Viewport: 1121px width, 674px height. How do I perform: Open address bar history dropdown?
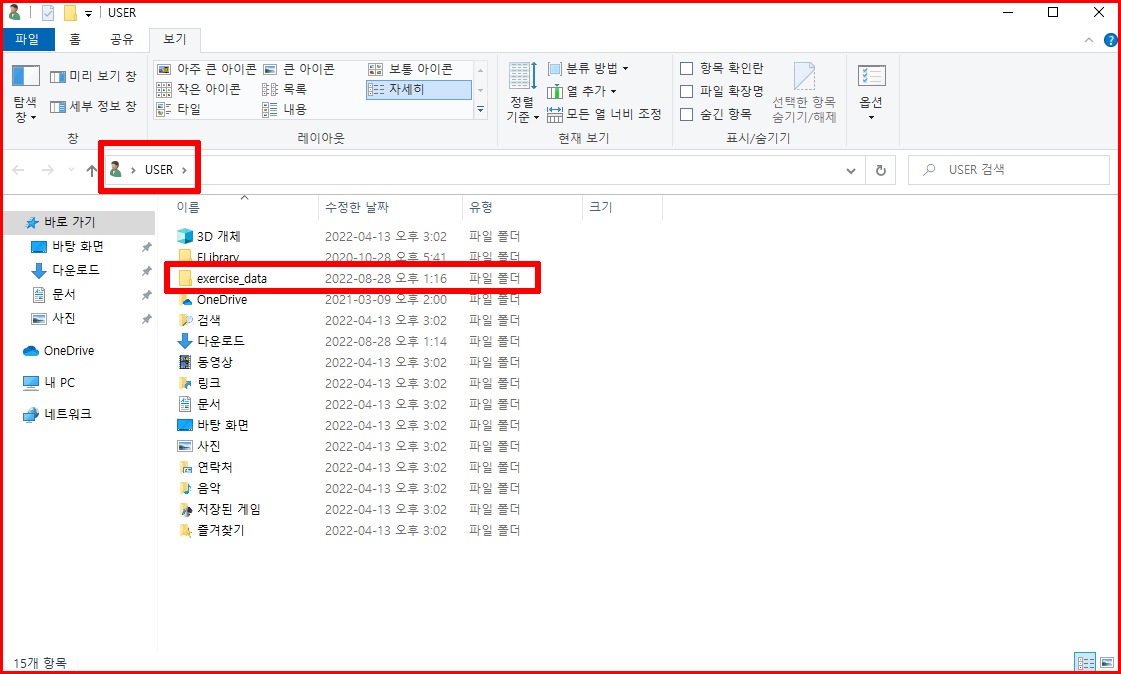coord(851,171)
